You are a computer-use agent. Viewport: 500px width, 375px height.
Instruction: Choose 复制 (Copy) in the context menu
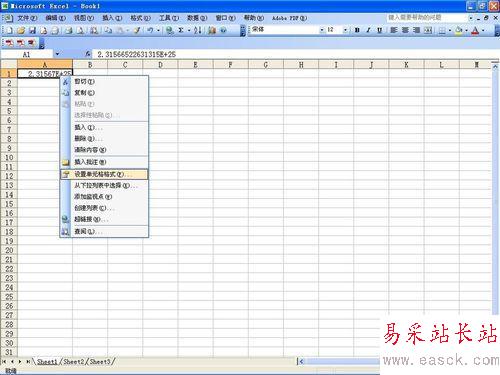pos(104,93)
